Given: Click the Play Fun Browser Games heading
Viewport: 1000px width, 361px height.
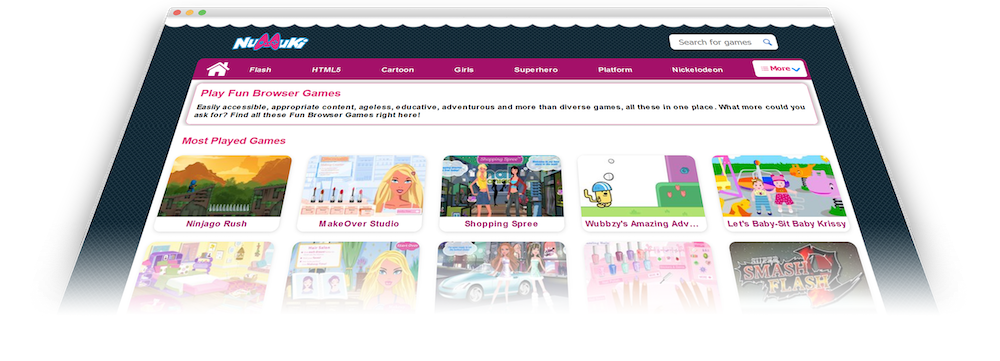Looking at the screenshot, I should [270, 93].
